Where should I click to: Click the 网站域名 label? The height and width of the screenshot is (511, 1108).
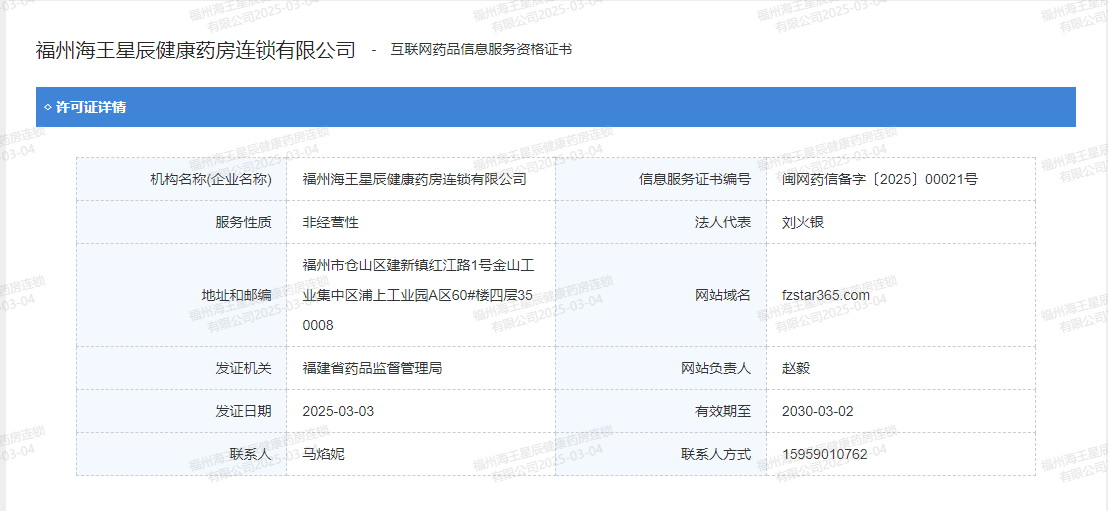click(x=723, y=295)
